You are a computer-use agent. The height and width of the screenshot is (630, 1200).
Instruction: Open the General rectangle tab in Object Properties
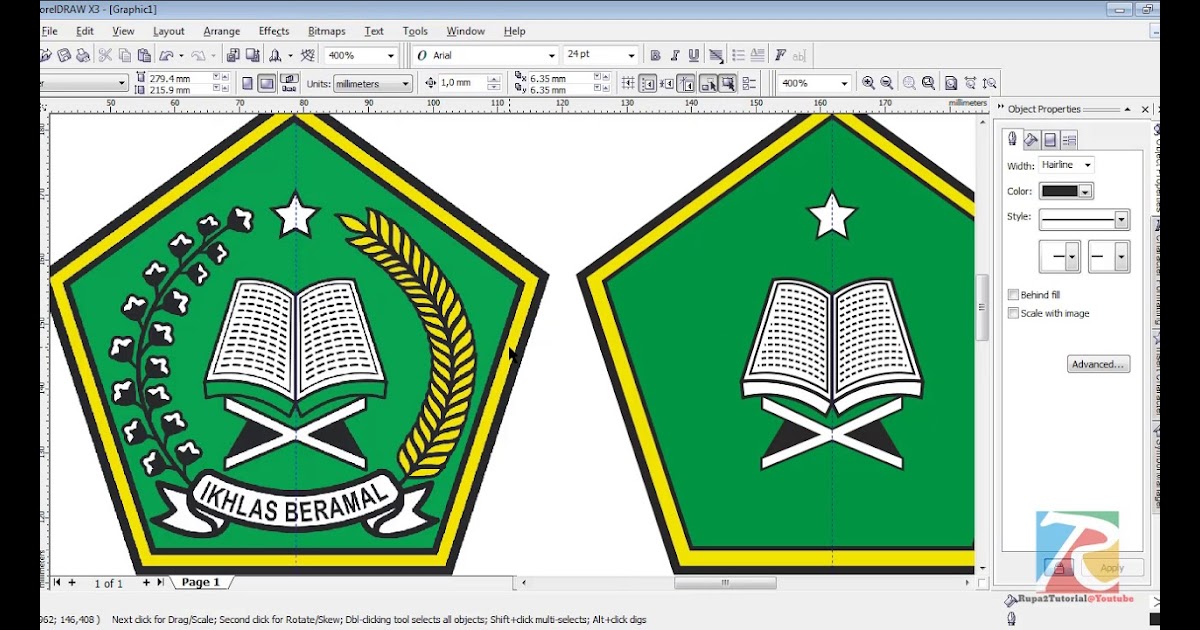[1050, 139]
